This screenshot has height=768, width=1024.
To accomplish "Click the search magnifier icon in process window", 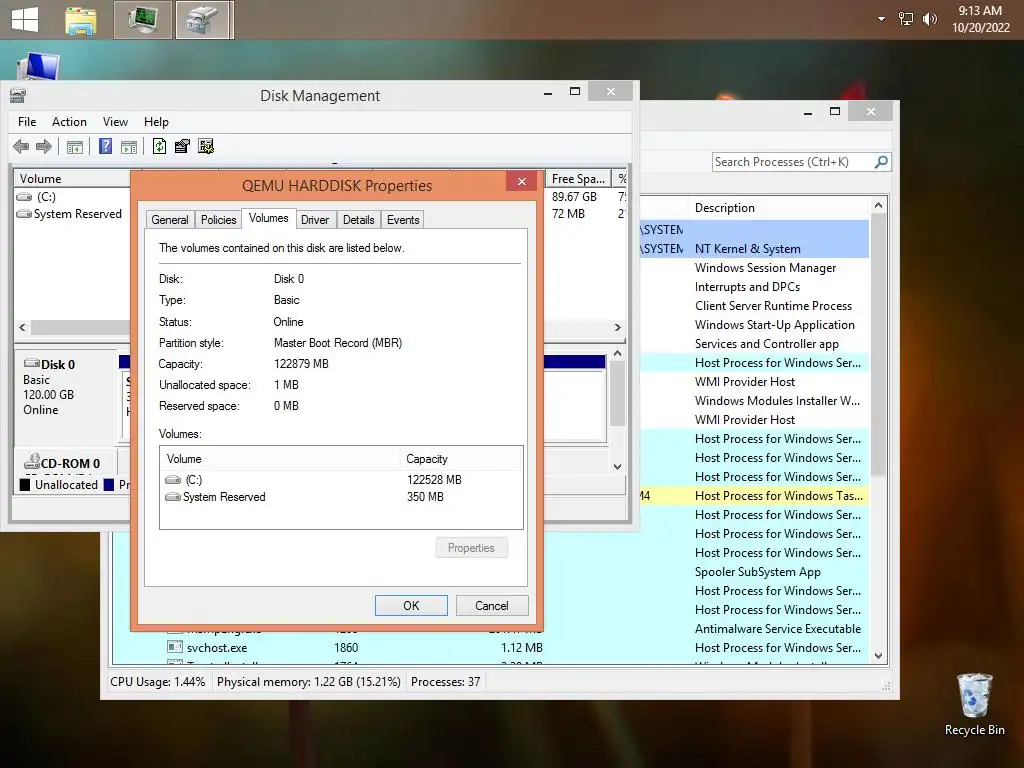I will pyautogui.click(x=881, y=161).
